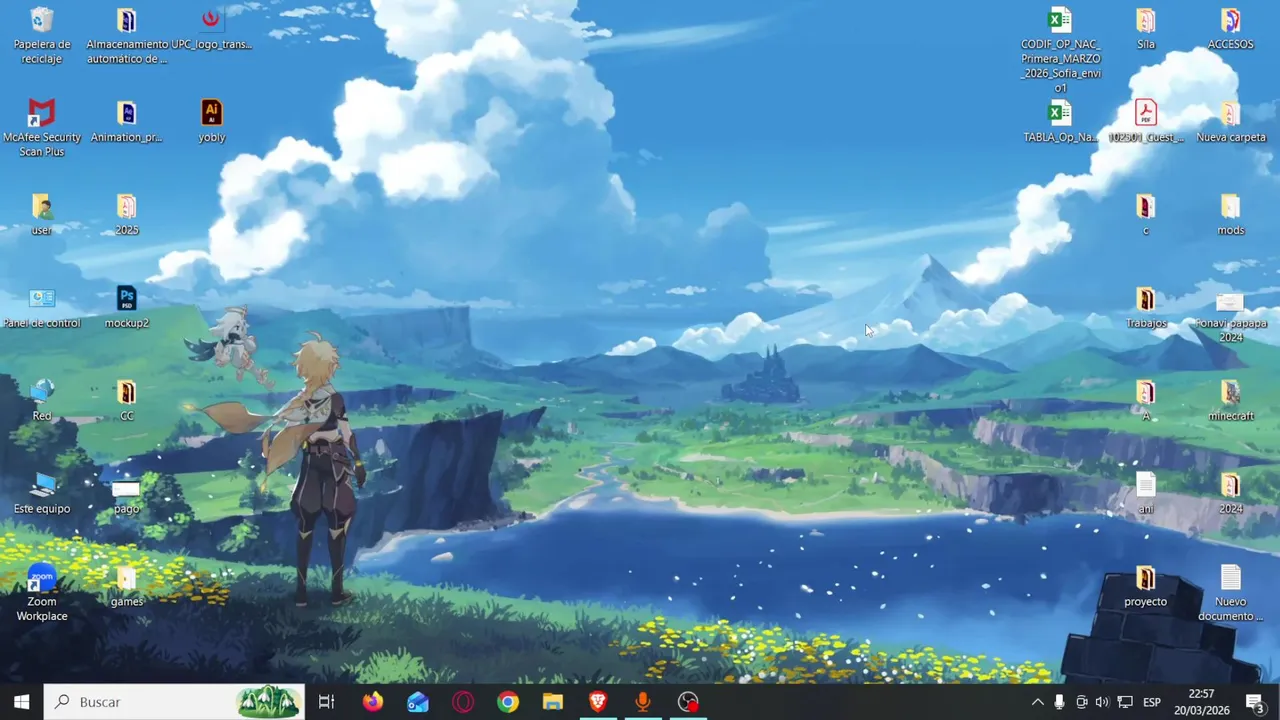The image size is (1280, 720).
Task: Select the ani text document
Action: [x=1146, y=493]
